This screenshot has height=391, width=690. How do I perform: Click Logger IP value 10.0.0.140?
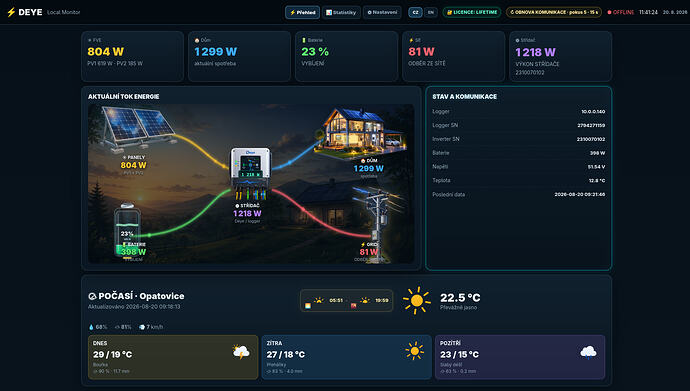(593, 112)
